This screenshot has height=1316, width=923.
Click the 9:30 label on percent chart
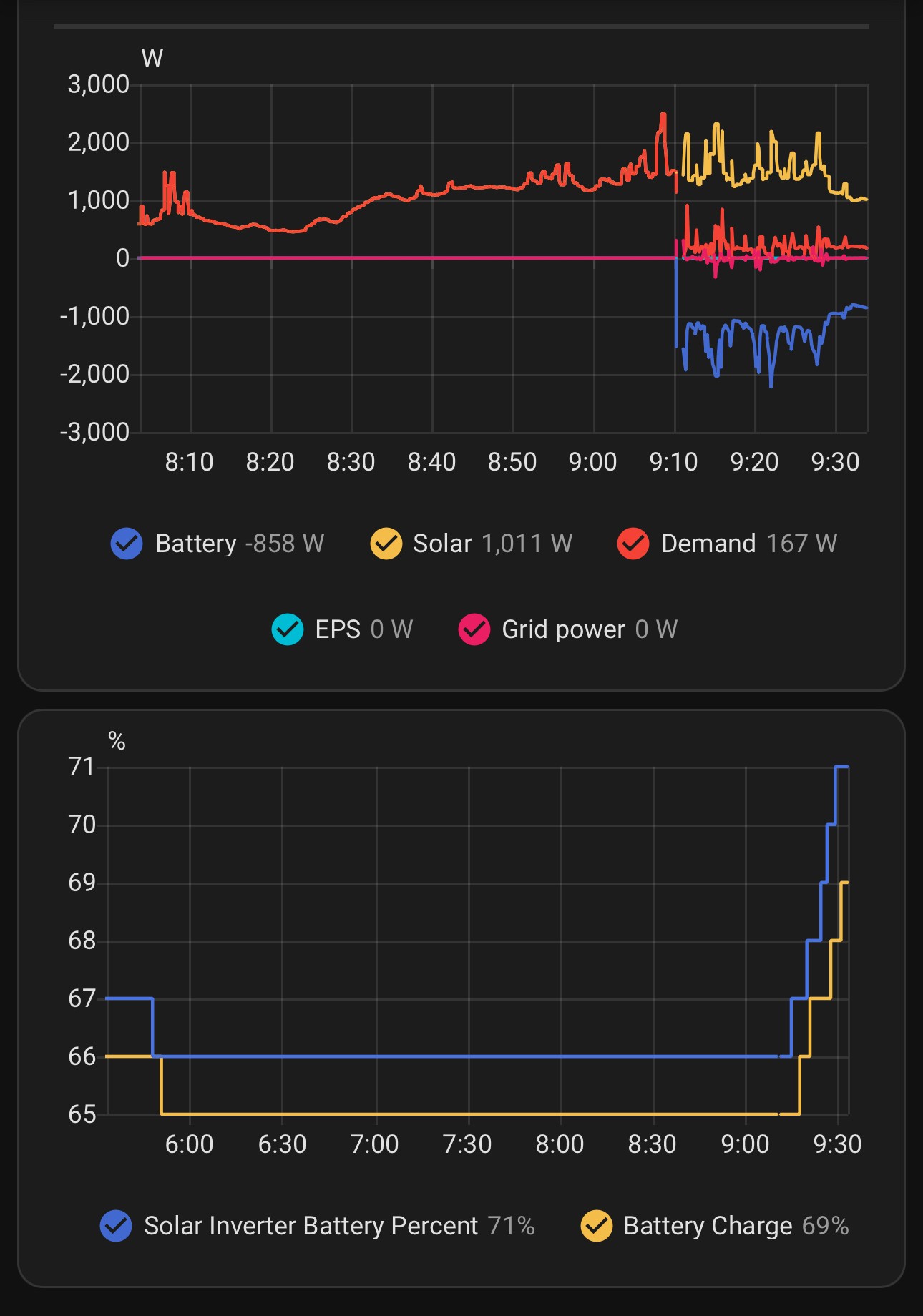837,1144
